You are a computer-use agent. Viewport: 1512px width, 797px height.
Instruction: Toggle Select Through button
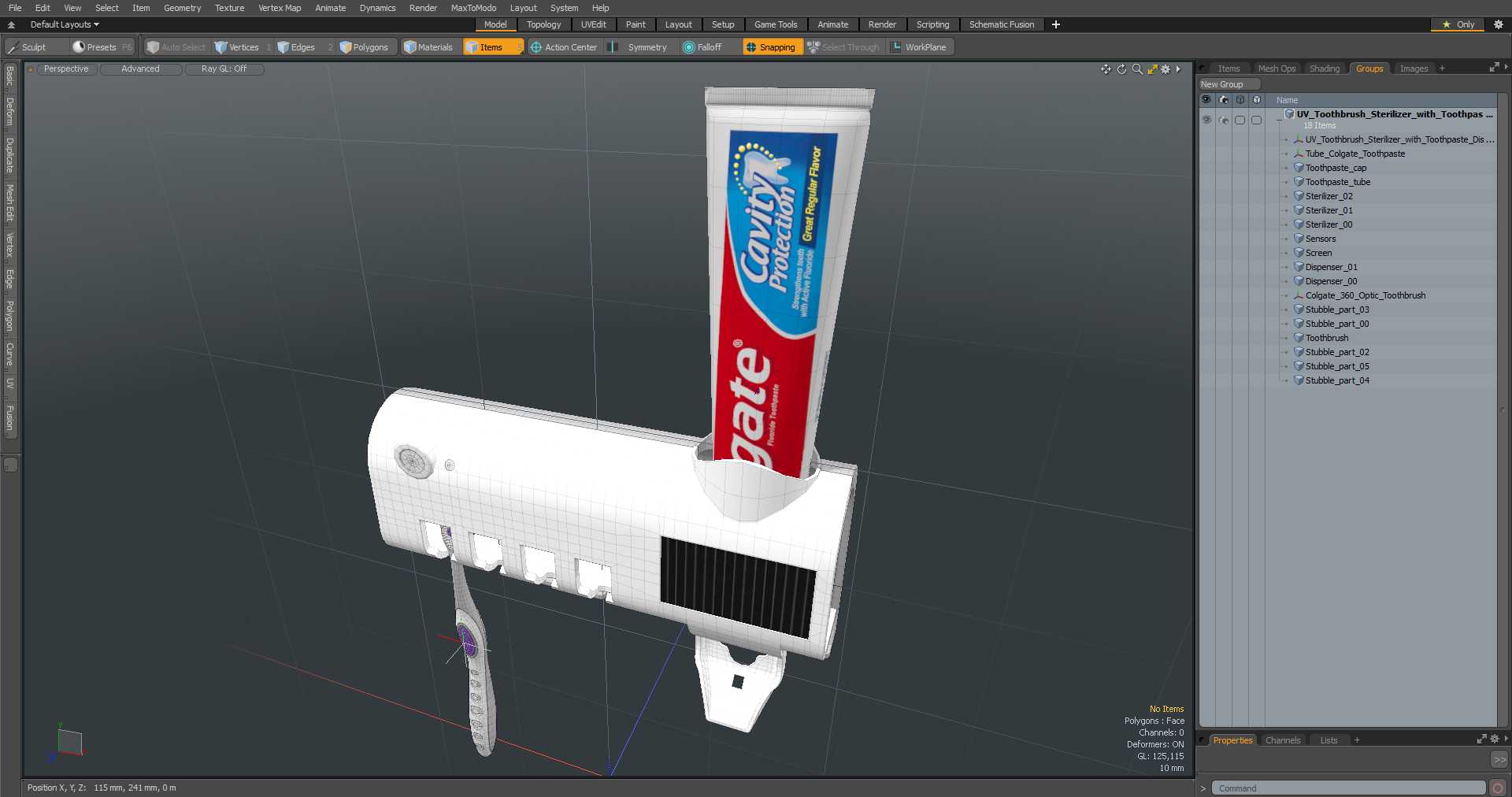pos(843,47)
